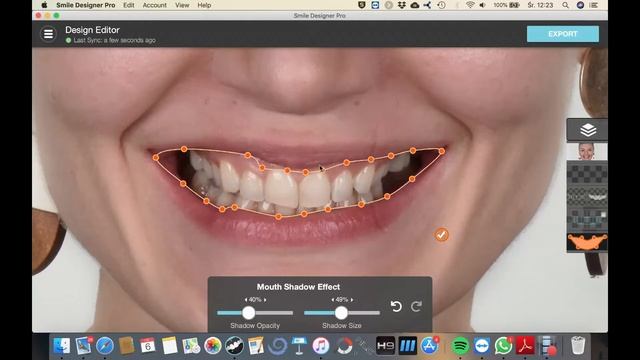Screen dimensions: 640x360
Task: Open Mail app in the dock
Action: [x=83, y=346]
